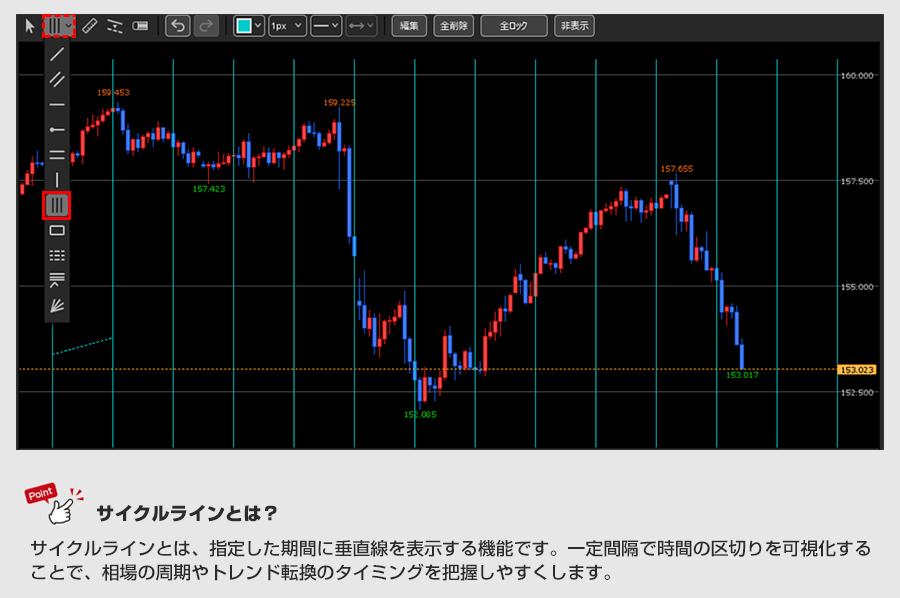
Task: Open the line style dropdown
Action: (326, 26)
